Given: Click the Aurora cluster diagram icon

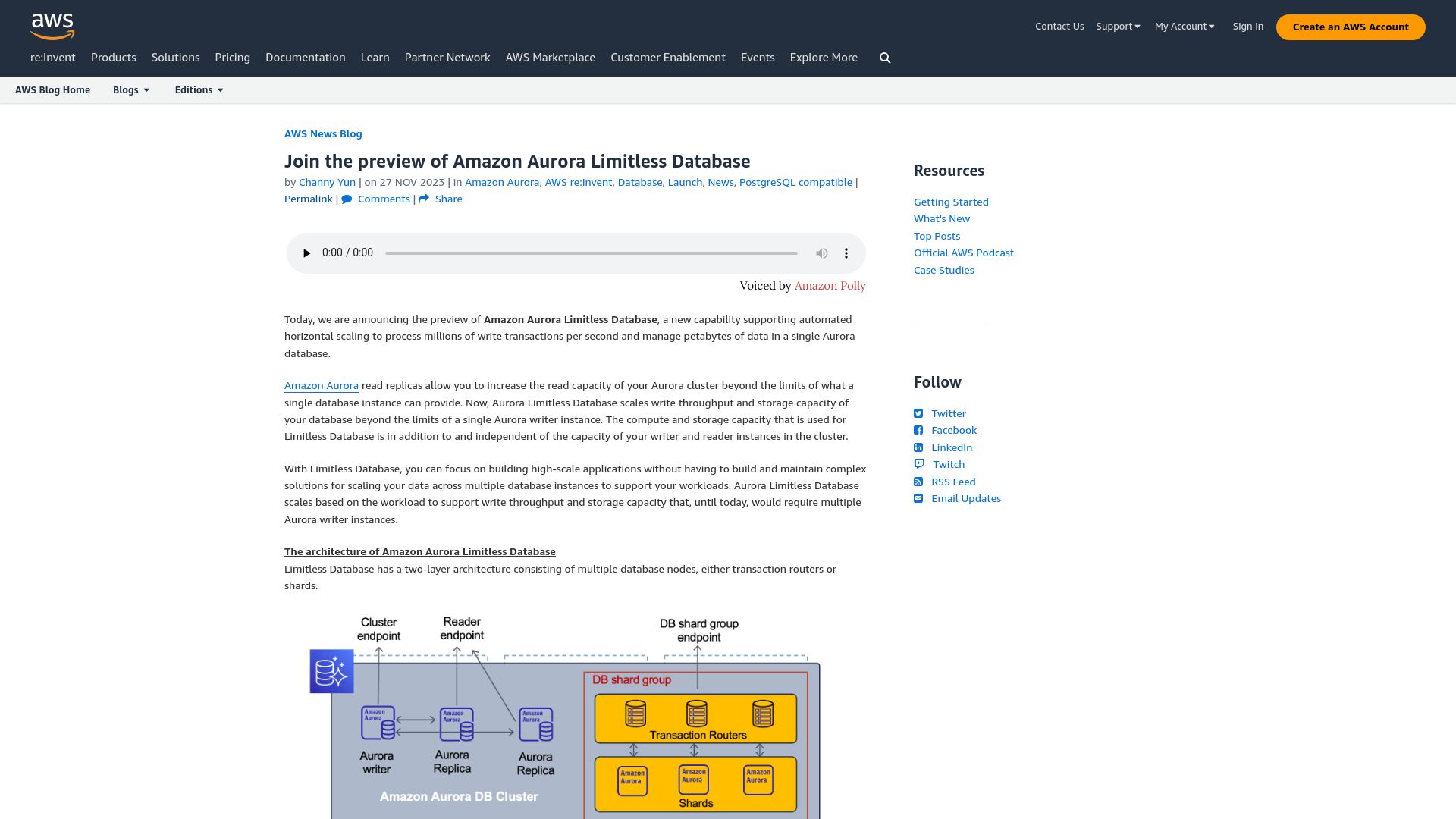Looking at the screenshot, I should [x=331, y=671].
